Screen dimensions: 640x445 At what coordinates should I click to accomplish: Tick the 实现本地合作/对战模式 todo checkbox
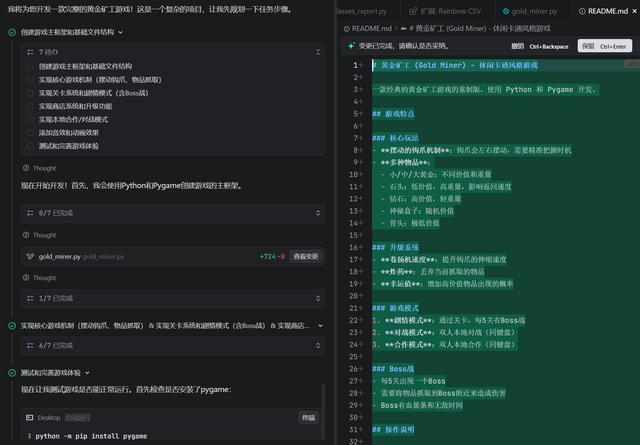(31, 119)
